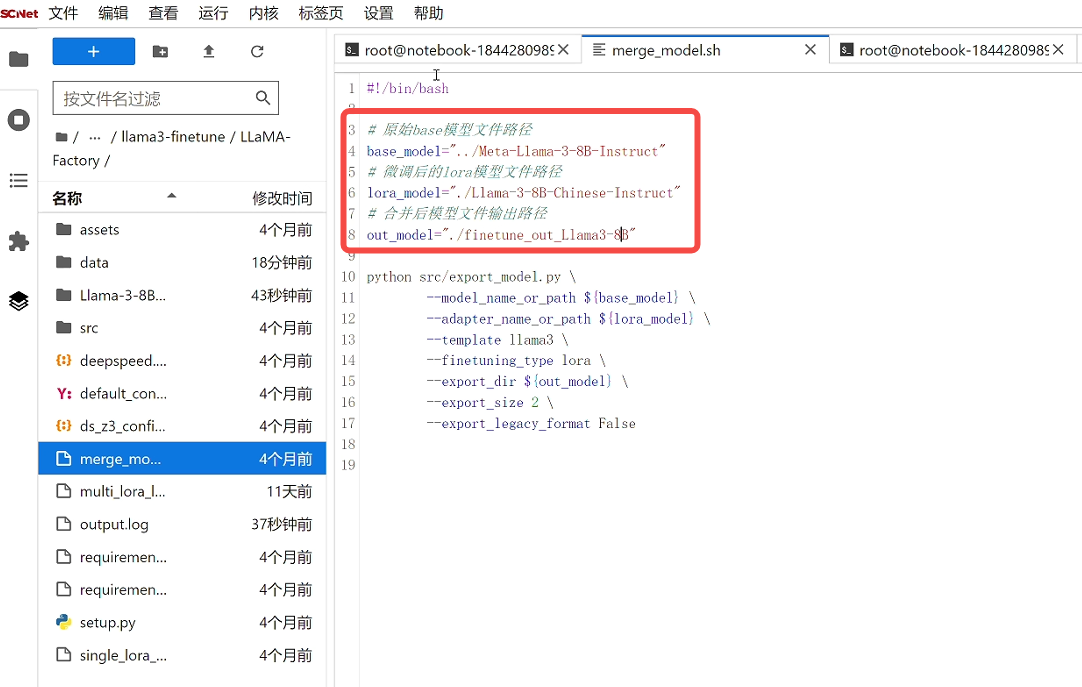
Task: Show running terminals and kernels panel
Action: point(18,120)
